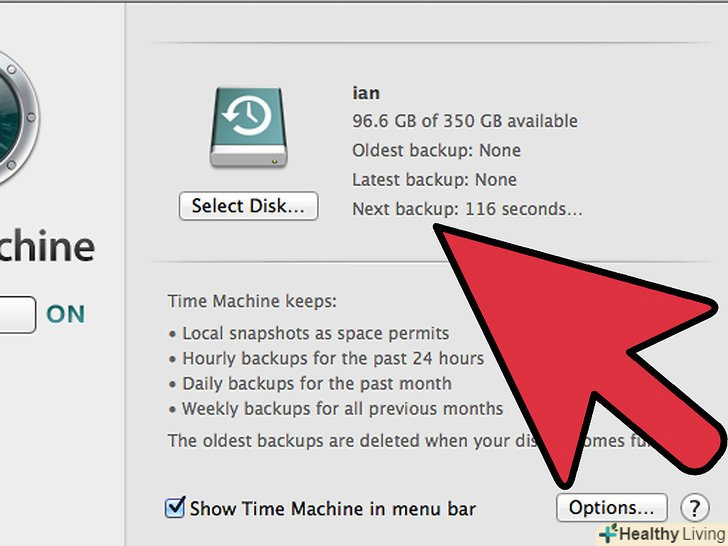This screenshot has height=546, width=728.
Task: Enable Show Time Machine in menu bar checkbox
Action: (175, 509)
